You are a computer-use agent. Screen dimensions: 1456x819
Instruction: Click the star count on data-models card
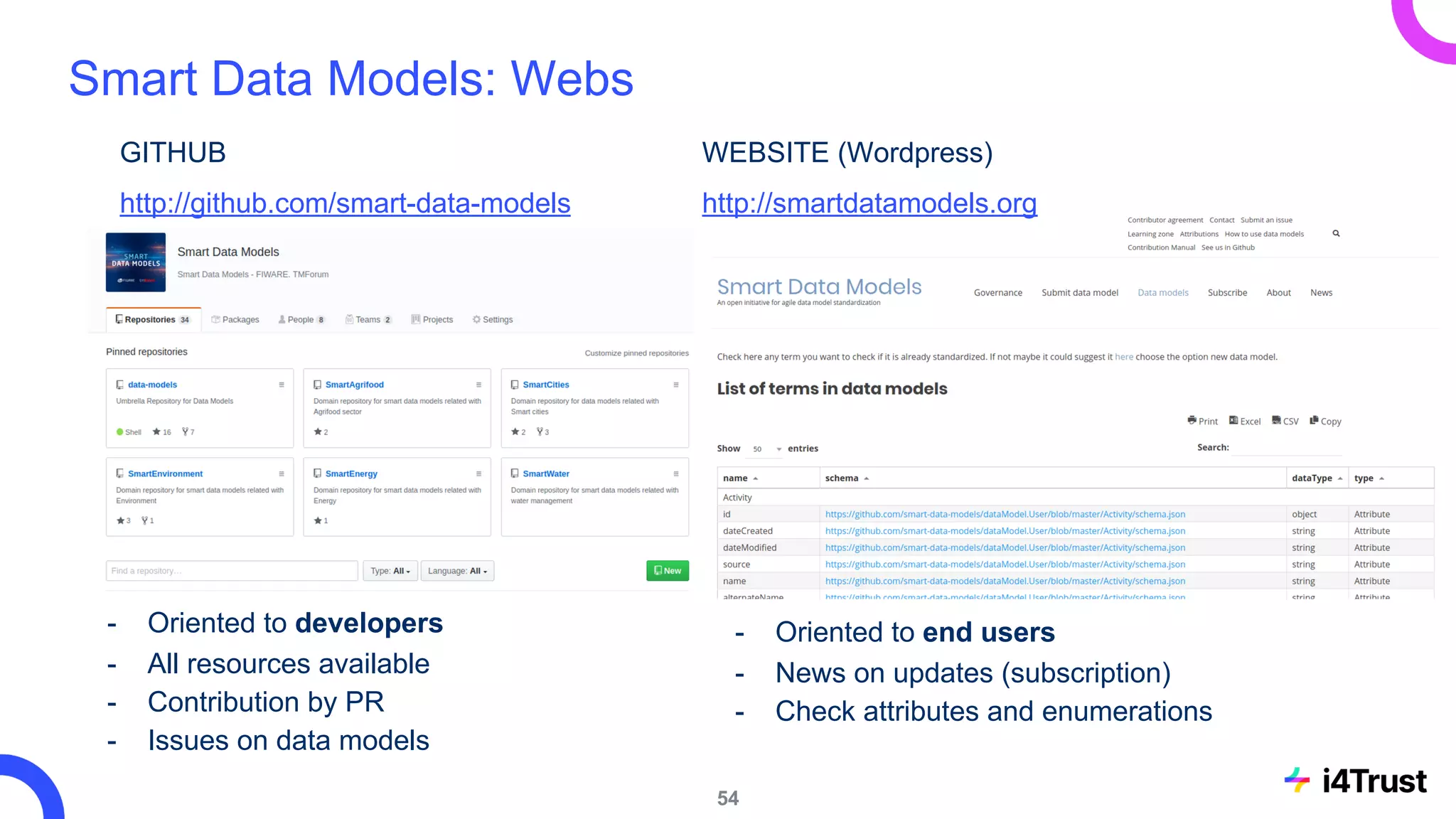point(162,432)
